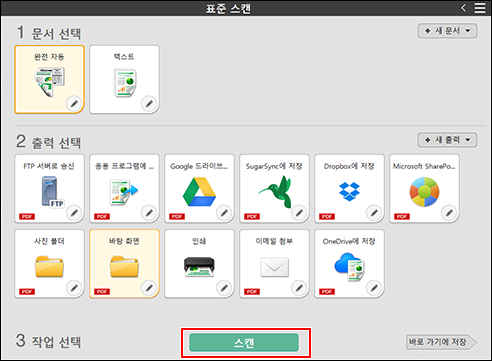Select the SugarSync hummingbird output tile

pos(274,188)
